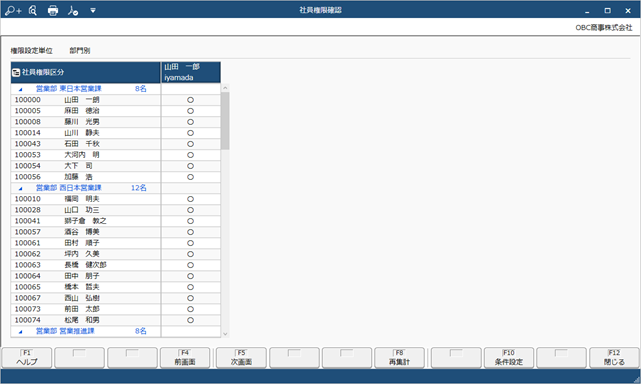
Task: Click the permission circle for employee 100074
Action: click(x=191, y=321)
